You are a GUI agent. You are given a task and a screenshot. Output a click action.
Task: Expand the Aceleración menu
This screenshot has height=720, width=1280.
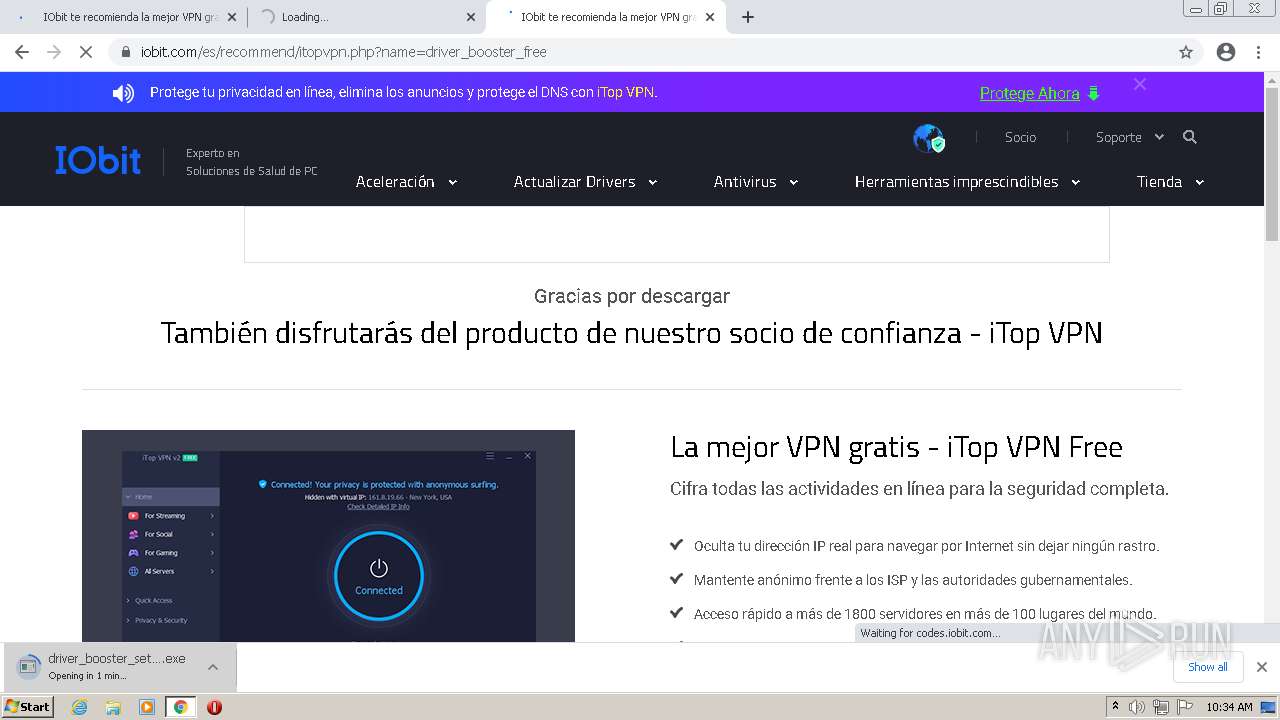pyautogui.click(x=406, y=182)
